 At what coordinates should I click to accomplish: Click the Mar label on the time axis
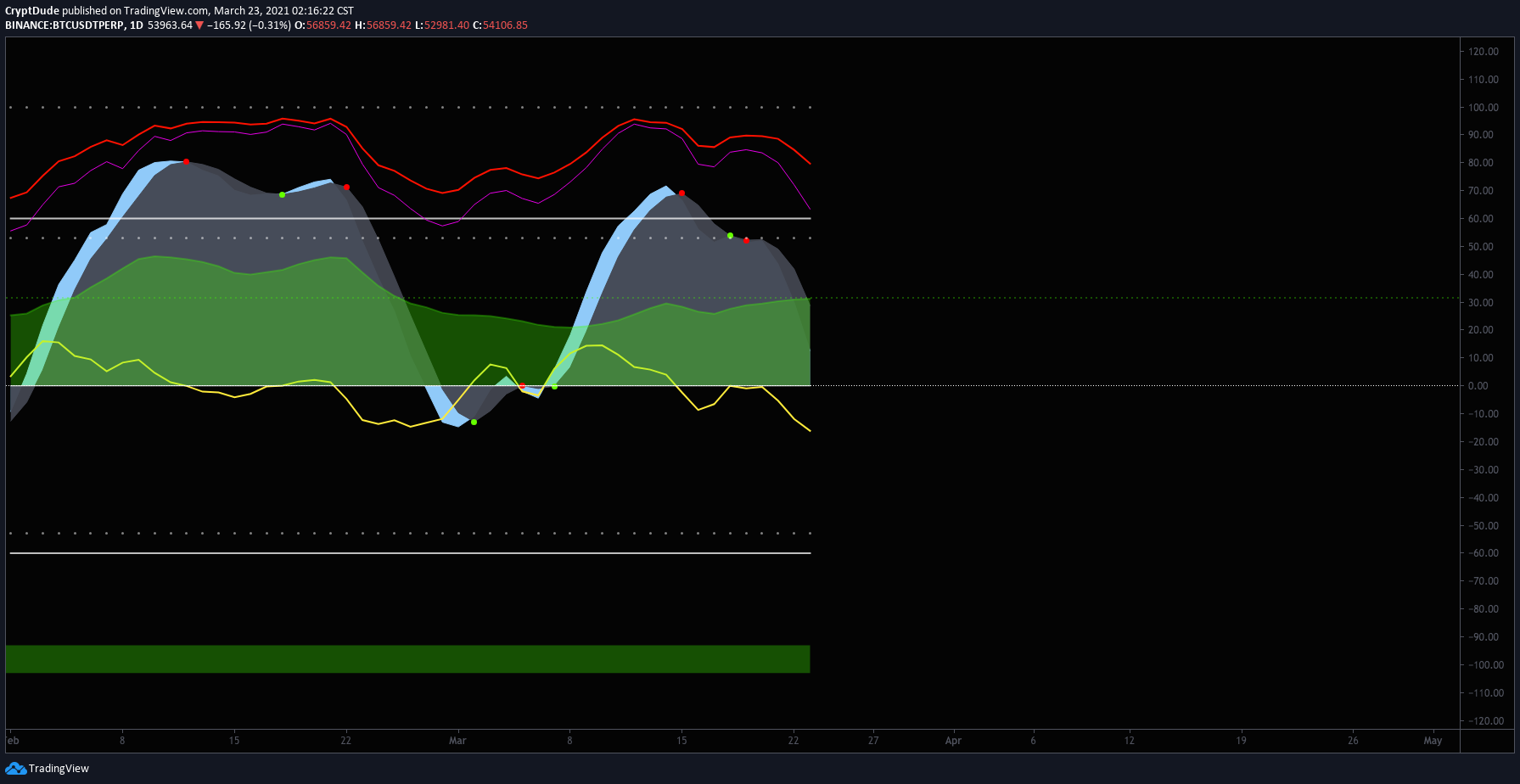[x=457, y=741]
